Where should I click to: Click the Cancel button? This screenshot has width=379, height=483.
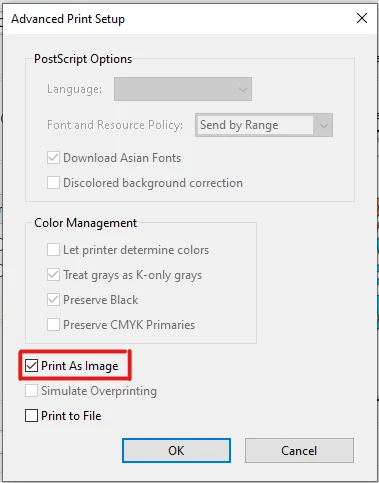299,450
